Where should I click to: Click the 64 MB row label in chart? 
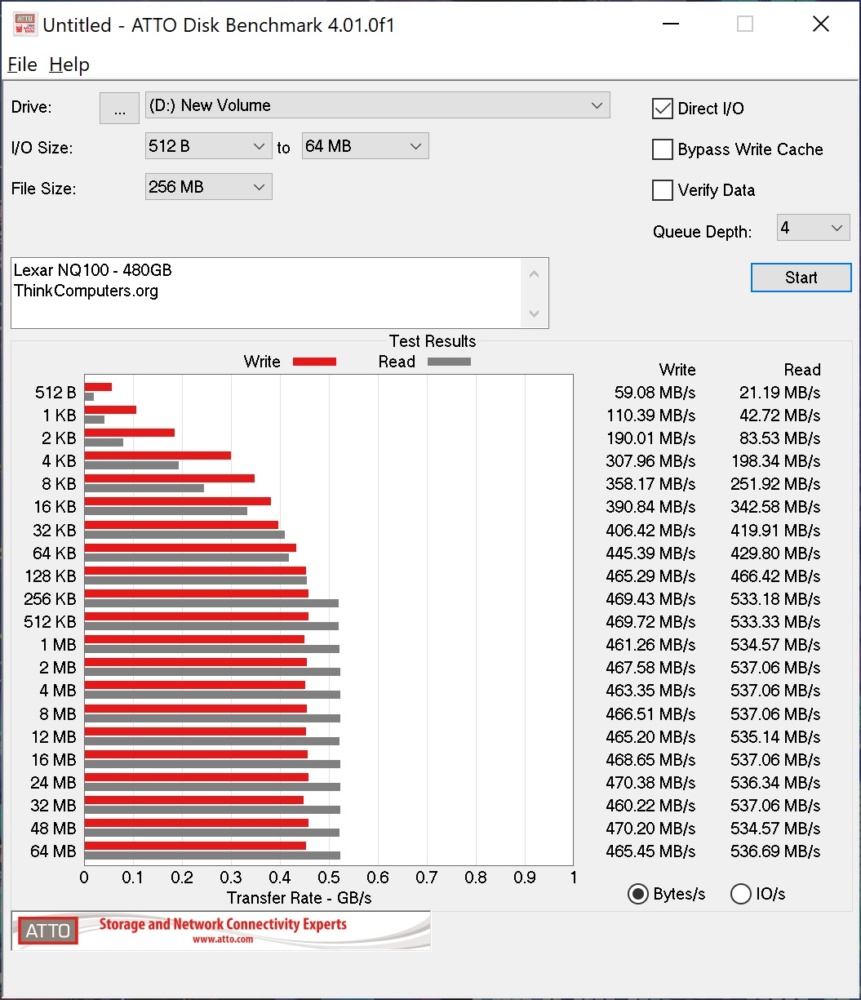(x=53, y=851)
